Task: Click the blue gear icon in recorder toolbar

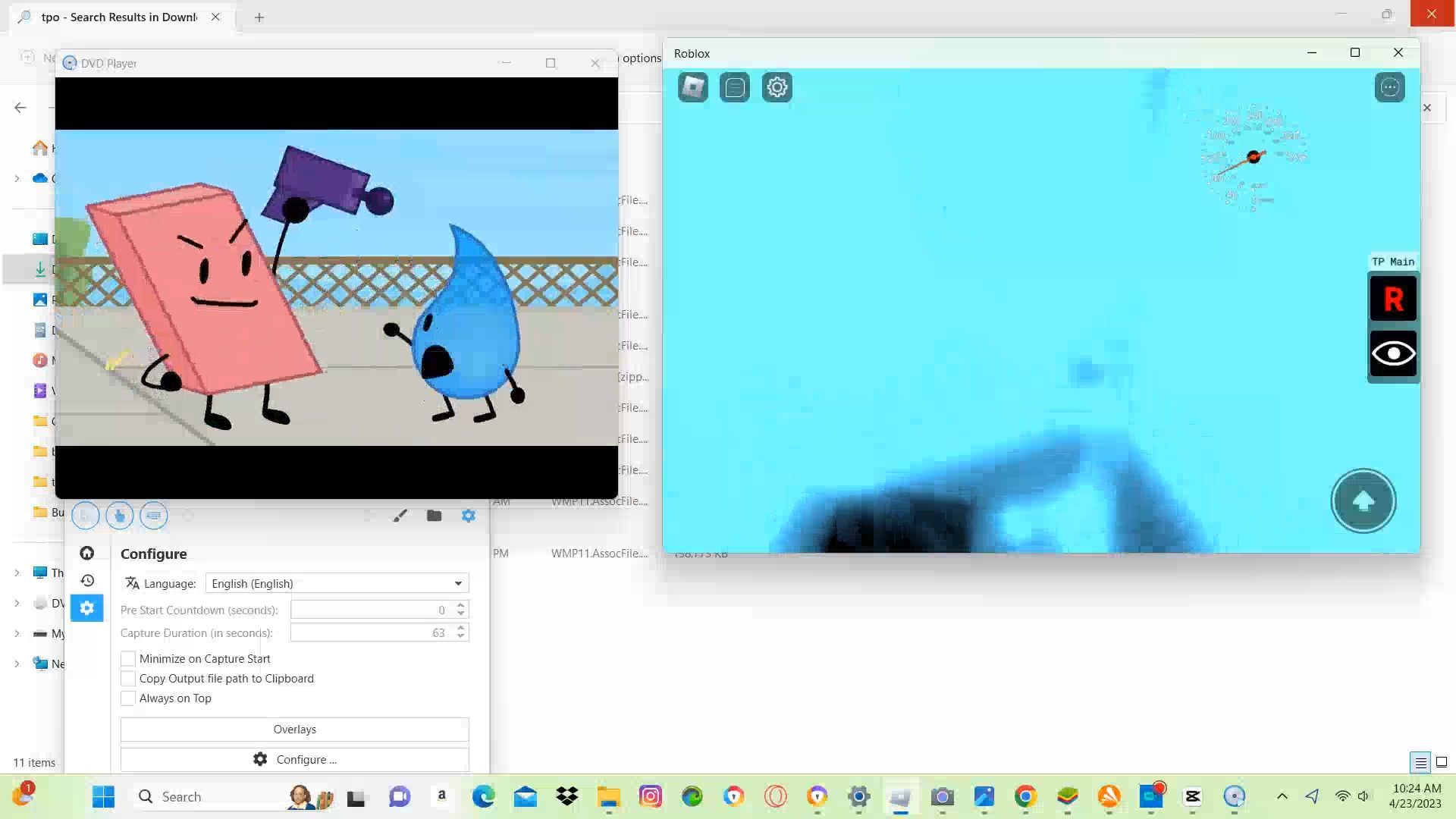Action: (469, 516)
